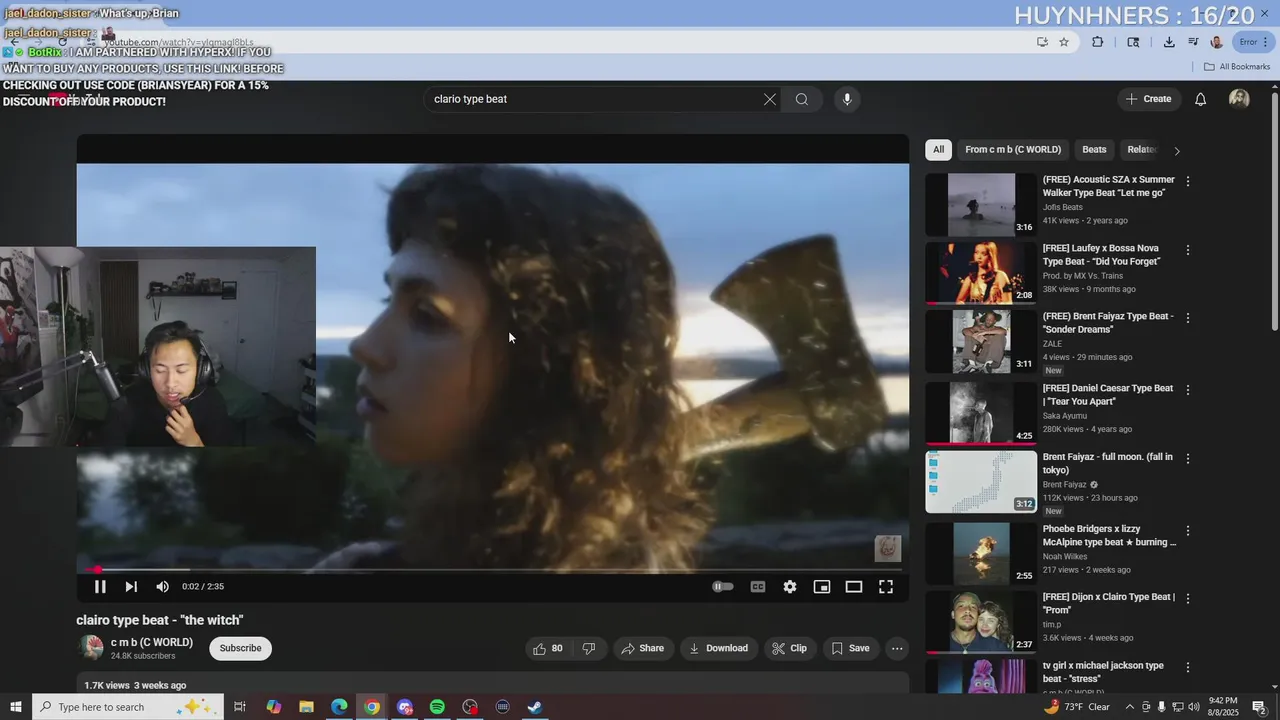Open Chrome downloads icon

click(1169, 42)
